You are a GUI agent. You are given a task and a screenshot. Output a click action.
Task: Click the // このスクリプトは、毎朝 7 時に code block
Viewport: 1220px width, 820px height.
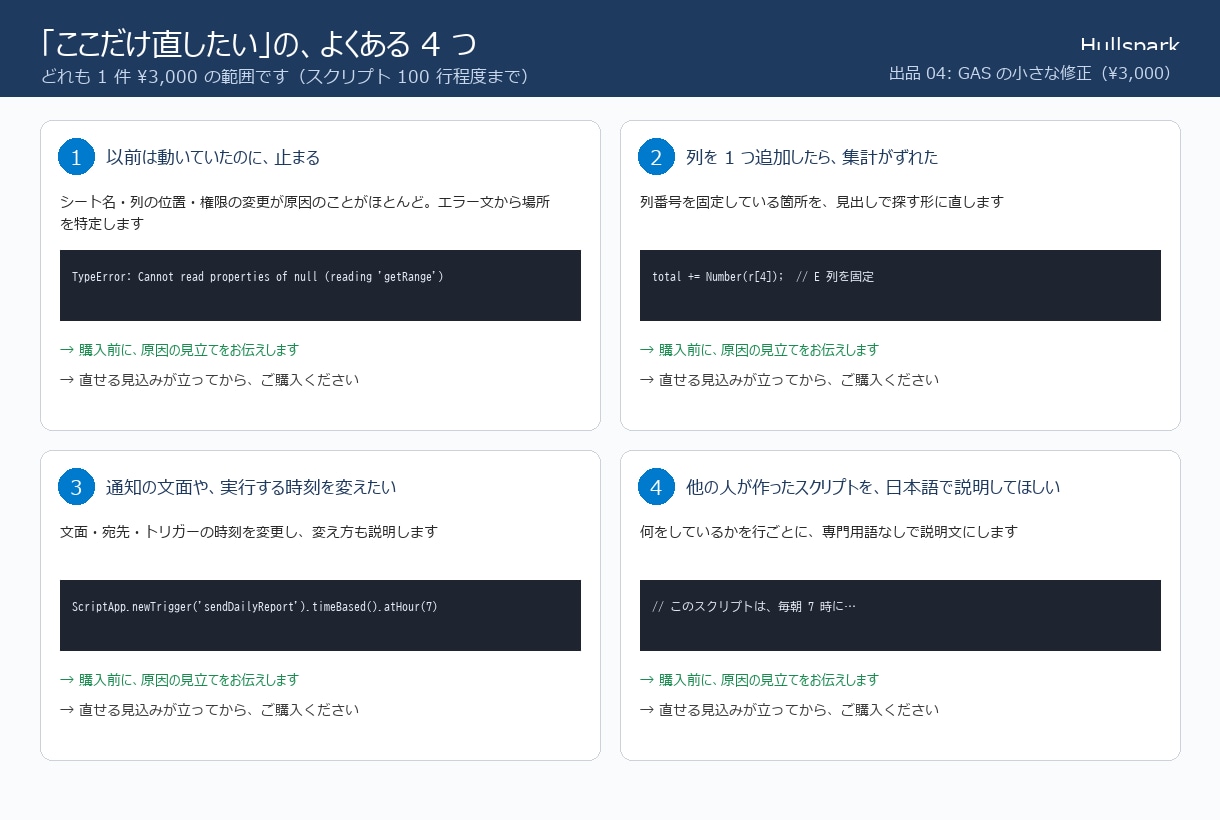click(900, 615)
